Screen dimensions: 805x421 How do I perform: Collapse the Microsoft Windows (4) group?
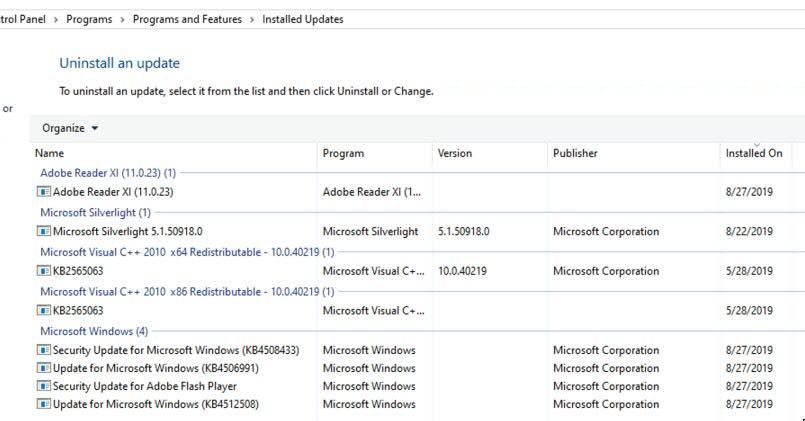[x=94, y=331]
